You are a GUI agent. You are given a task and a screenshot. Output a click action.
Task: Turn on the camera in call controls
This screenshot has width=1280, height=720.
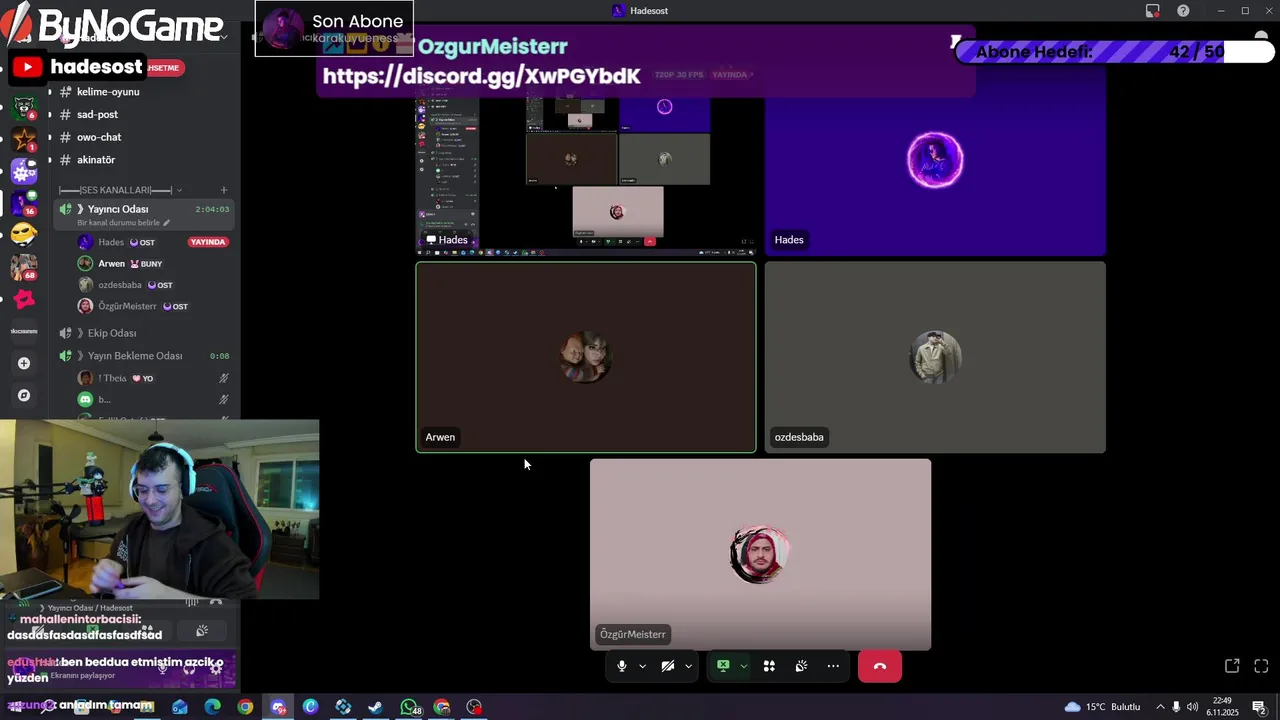click(x=668, y=666)
